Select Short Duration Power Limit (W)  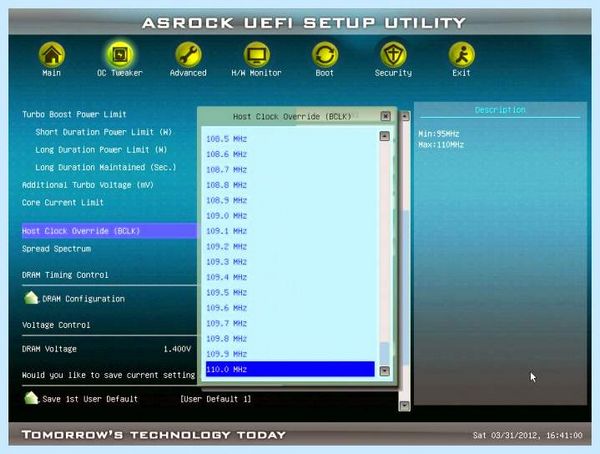pyautogui.click(x=104, y=132)
